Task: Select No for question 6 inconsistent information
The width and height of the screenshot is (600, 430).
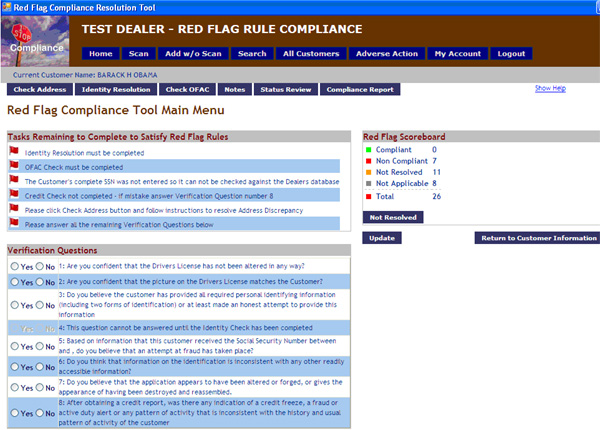Action: pos(40,366)
